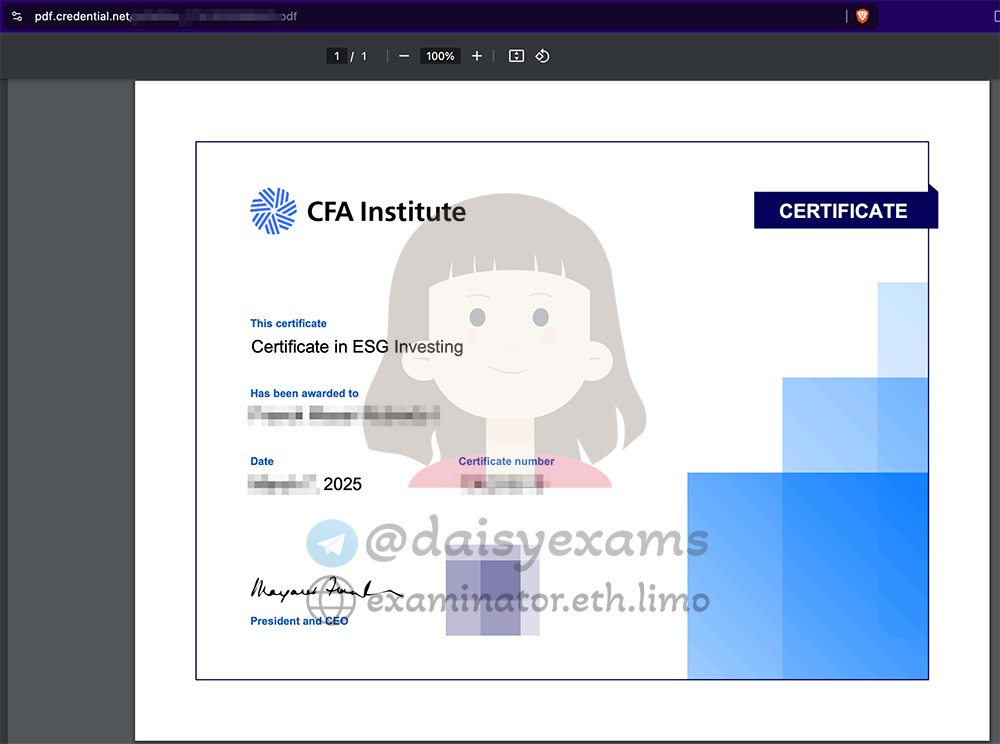Click the purple square badge on certificate
The image size is (1000, 744).
(492, 590)
